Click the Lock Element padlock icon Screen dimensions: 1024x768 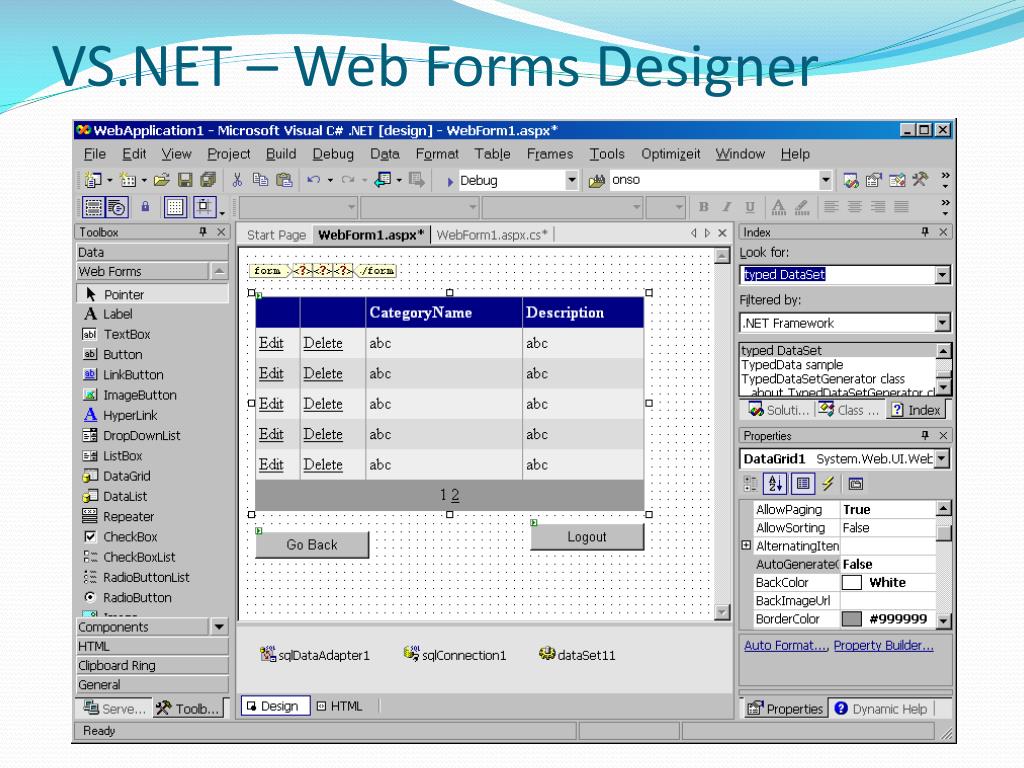pos(145,207)
